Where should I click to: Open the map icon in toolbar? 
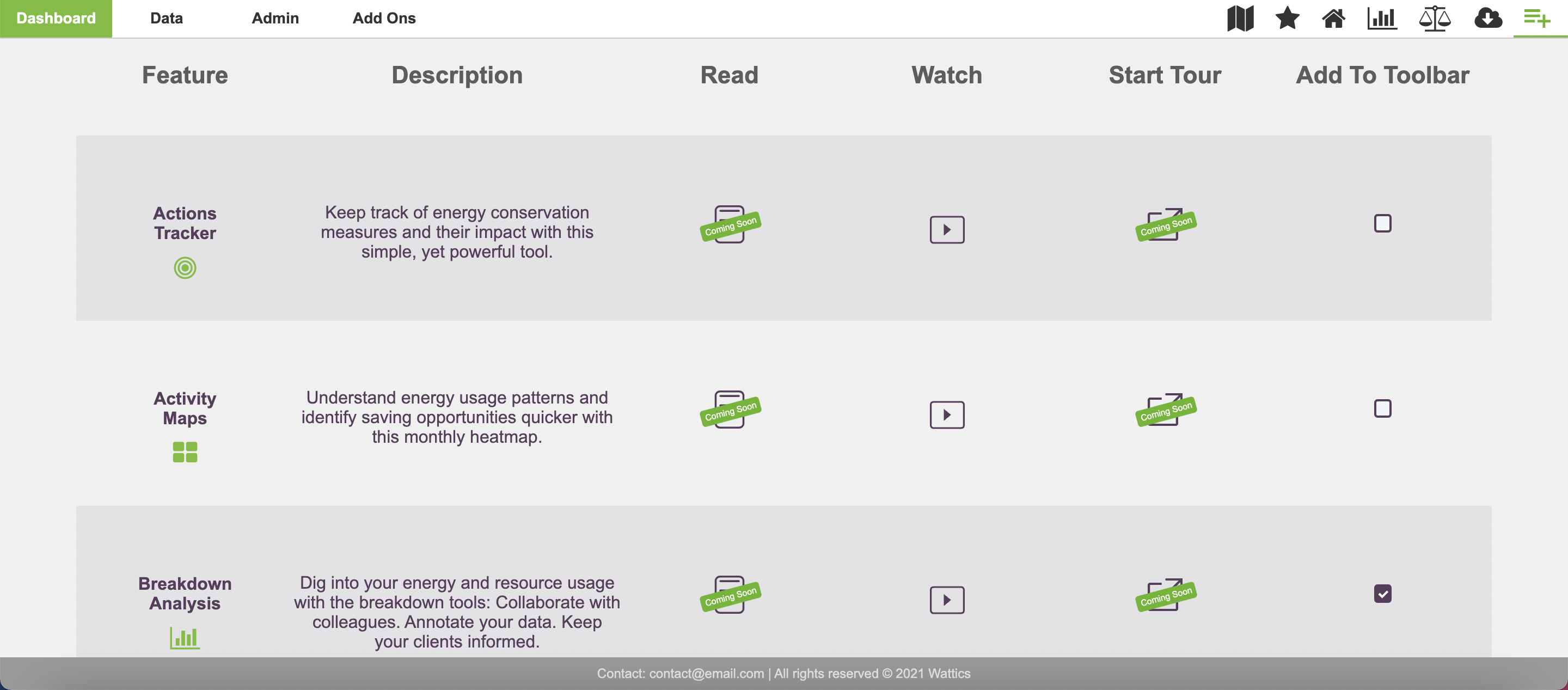[x=1240, y=19]
